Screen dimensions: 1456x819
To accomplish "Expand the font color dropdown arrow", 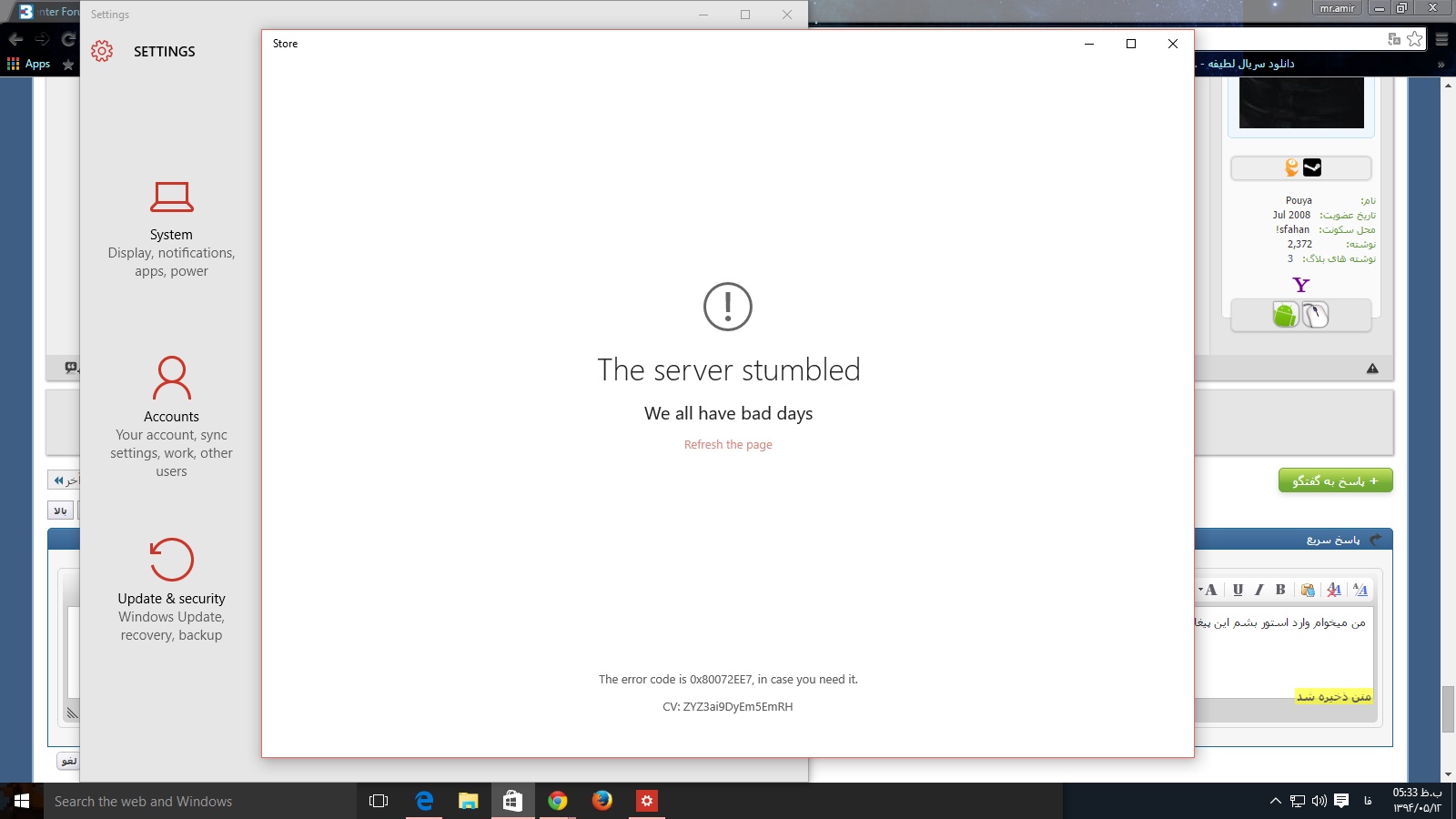I will point(1201,590).
